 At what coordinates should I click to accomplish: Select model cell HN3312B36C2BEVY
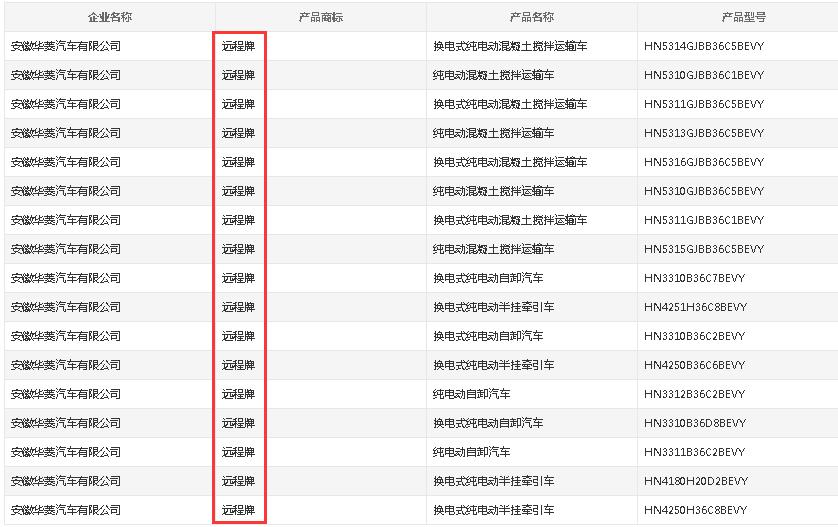pos(694,394)
